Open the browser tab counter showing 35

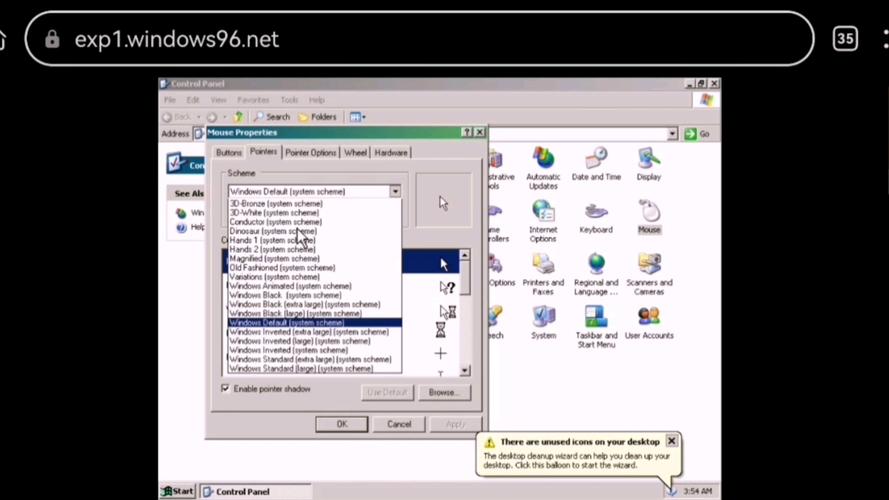[x=845, y=39]
